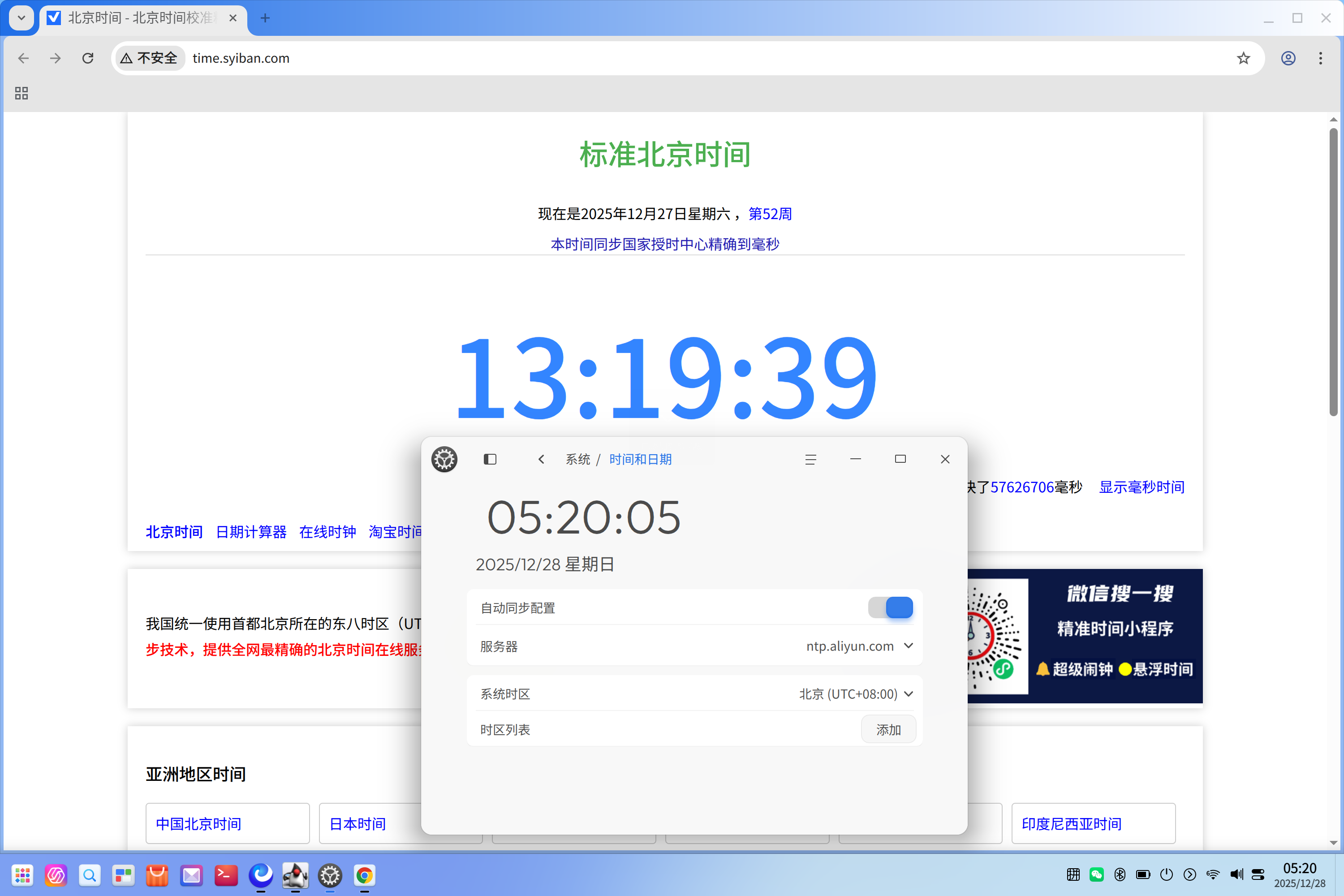This screenshot has width=1344, height=896.
Task: Expand the ntp.aliyun.com server dropdown
Action: coord(859,646)
